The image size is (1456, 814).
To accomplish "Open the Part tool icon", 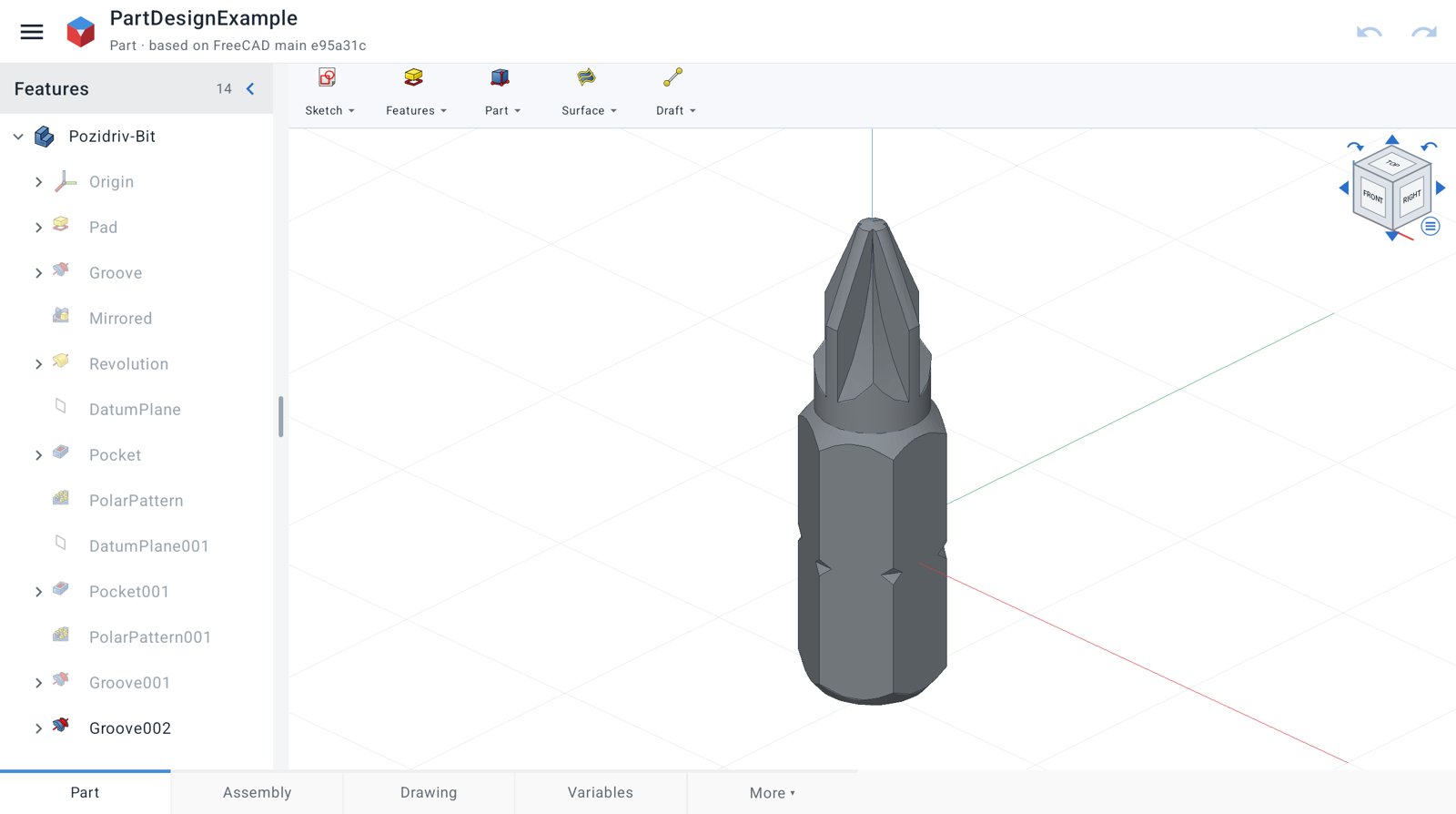I will click(500, 77).
